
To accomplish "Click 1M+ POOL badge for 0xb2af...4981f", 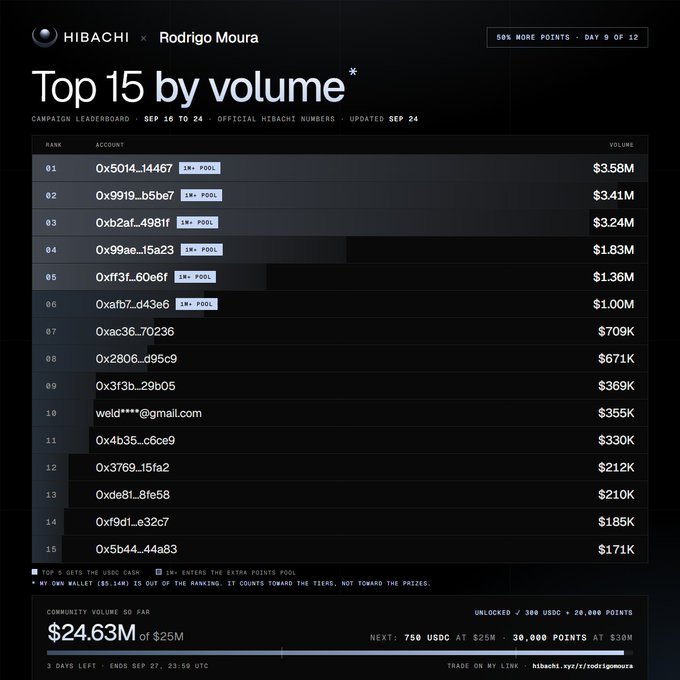I will [197, 222].
